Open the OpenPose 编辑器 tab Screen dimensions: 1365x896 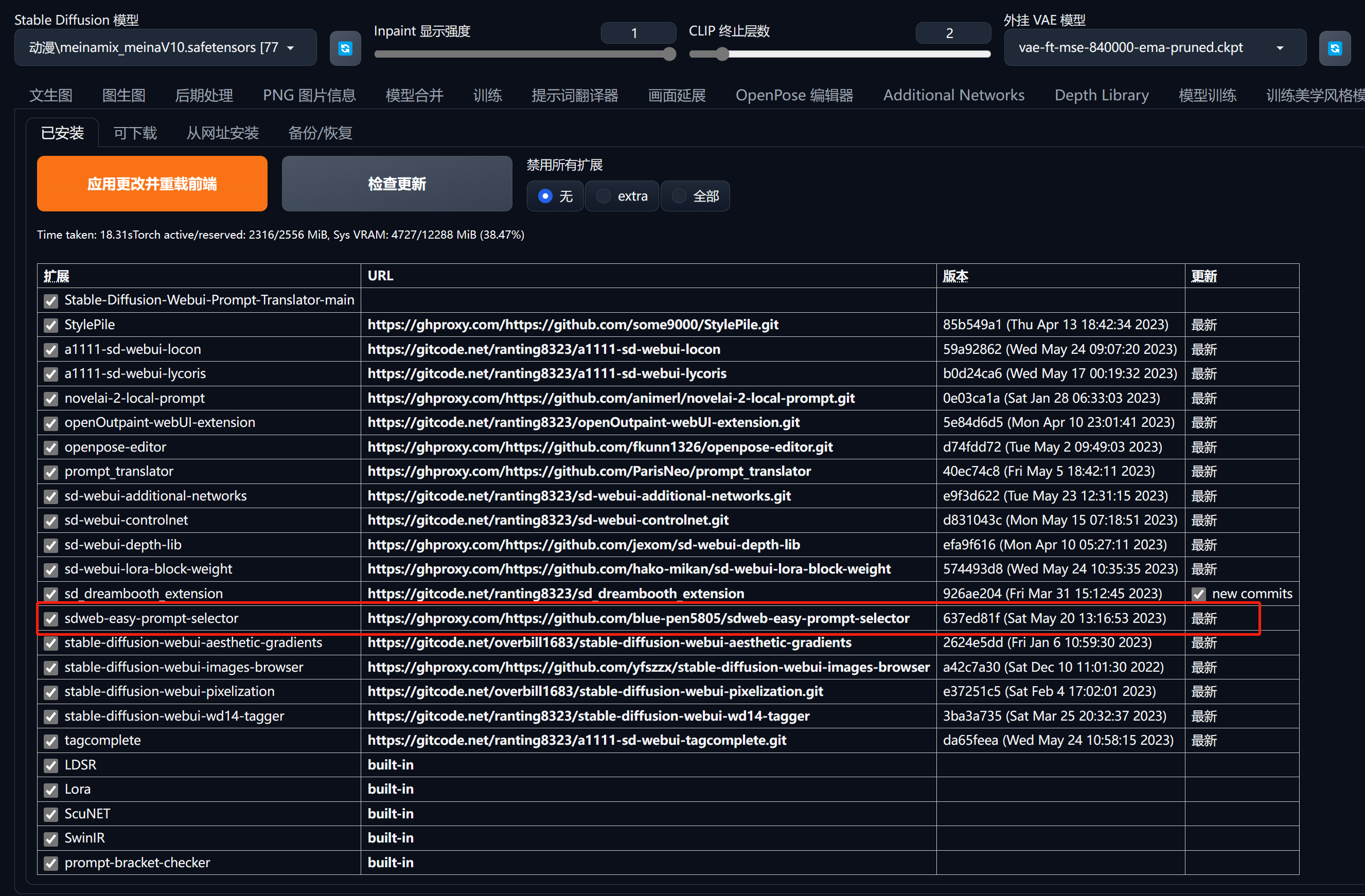tap(794, 95)
